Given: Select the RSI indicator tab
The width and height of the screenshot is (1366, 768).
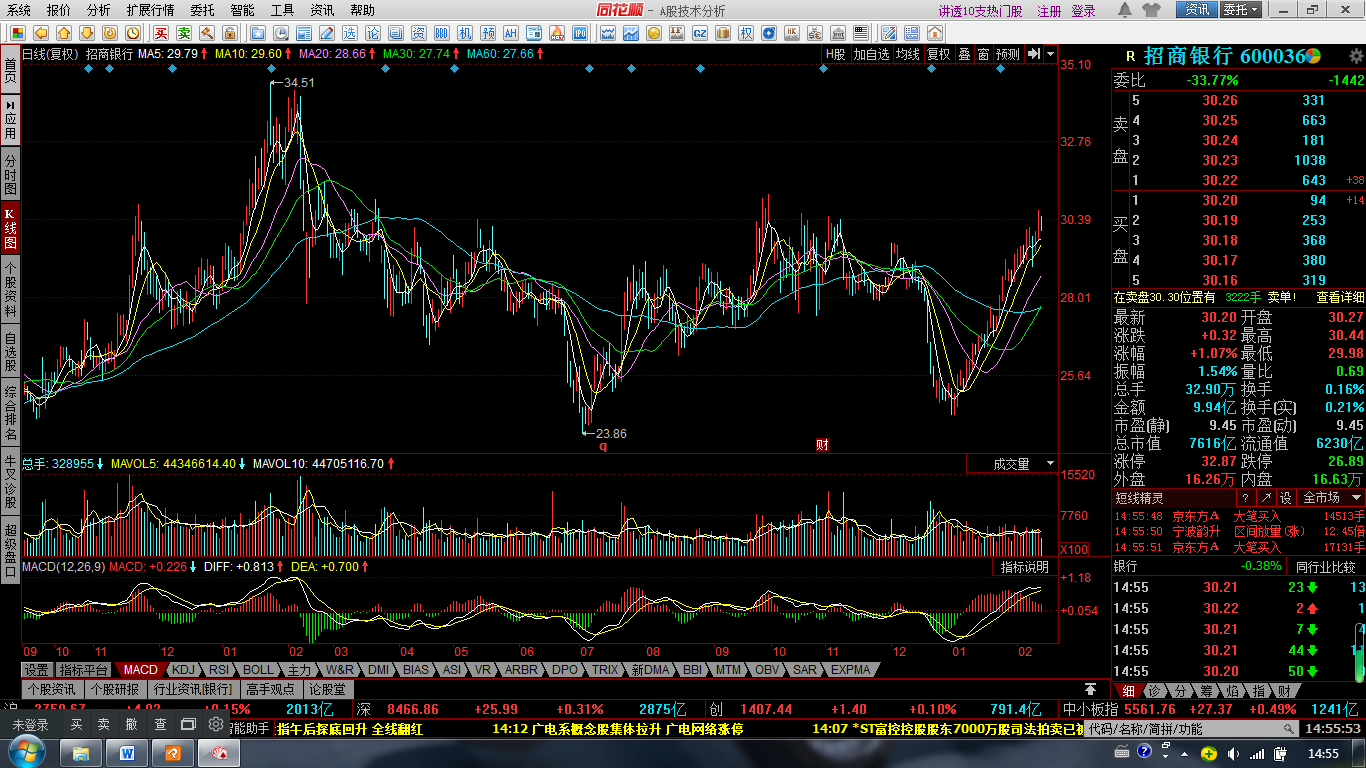Looking at the screenshot, I should pyautogui.click(x=219, y=670).
